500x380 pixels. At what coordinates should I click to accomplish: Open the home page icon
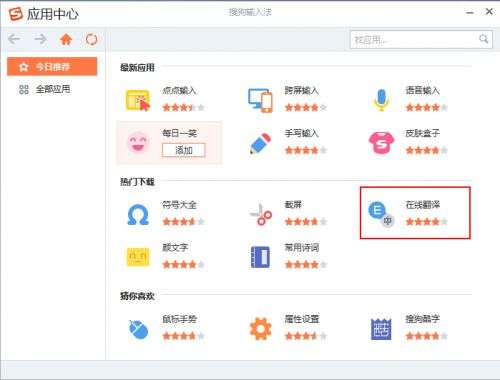click(x=66, y=39)
